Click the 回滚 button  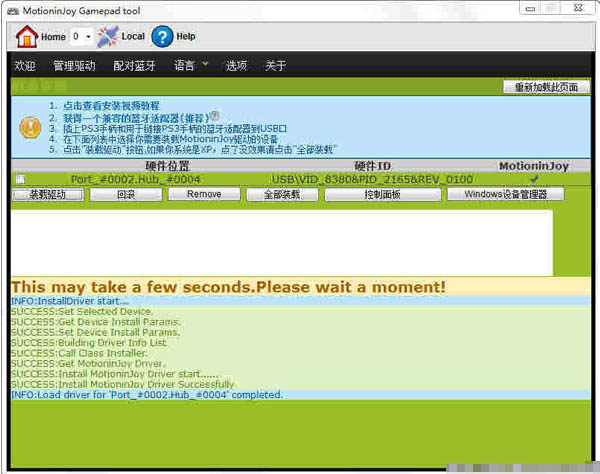(x=126, y=194)
